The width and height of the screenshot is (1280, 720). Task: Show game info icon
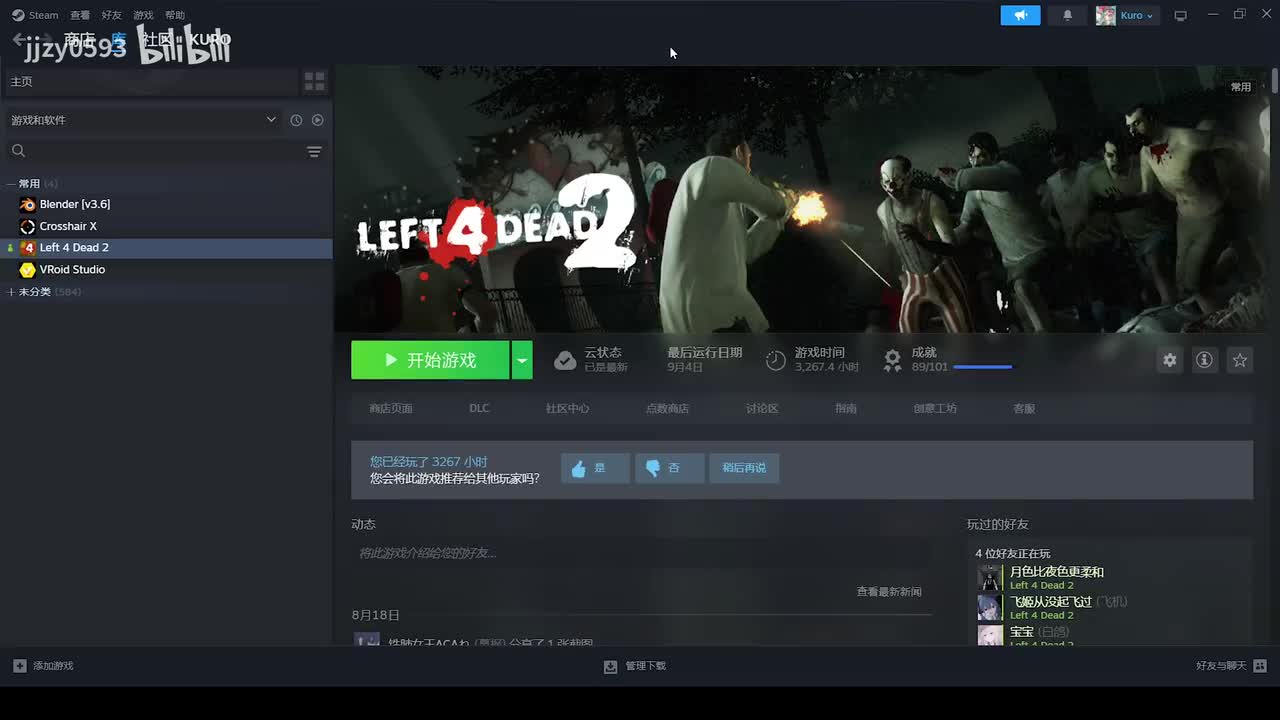click(1204, 360)
